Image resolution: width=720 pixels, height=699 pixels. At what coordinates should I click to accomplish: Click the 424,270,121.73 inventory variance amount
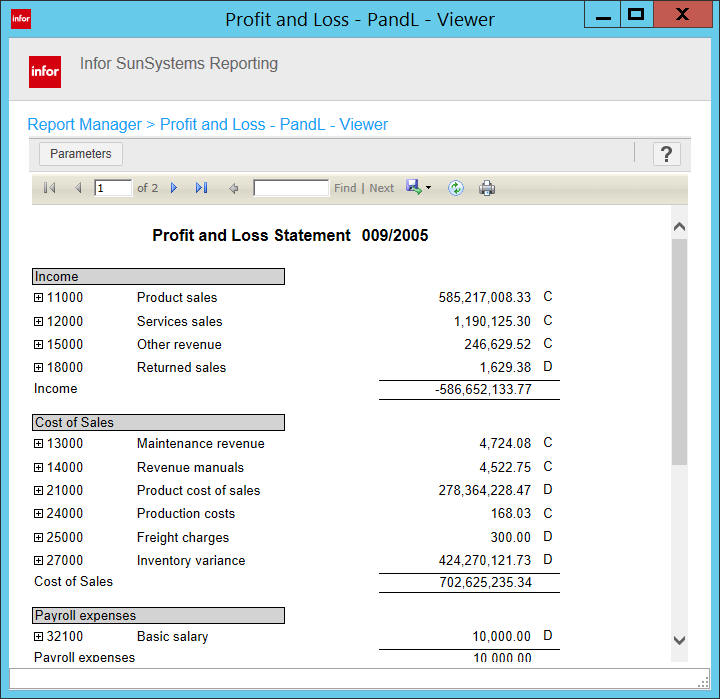484,560
